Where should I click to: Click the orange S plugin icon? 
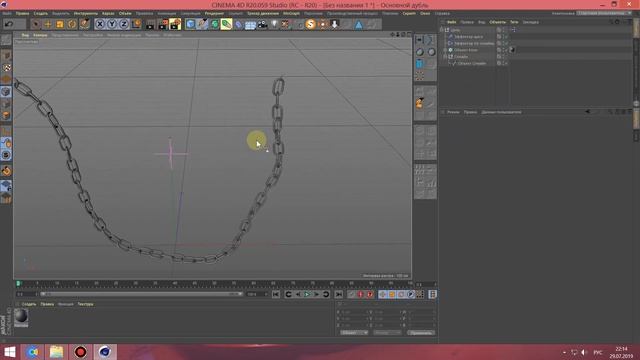coord(311,24)
